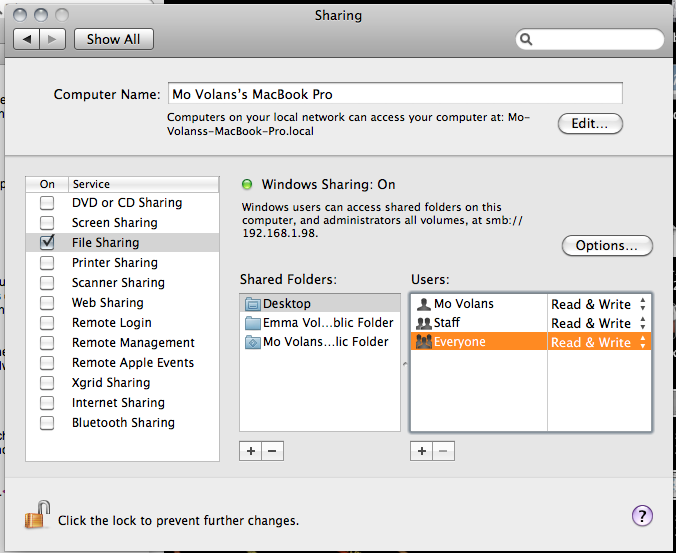The height and width of the screenshot is (553, 676).
Task: Uncheck the File Sharing checkbox
Action: (47, 243)
